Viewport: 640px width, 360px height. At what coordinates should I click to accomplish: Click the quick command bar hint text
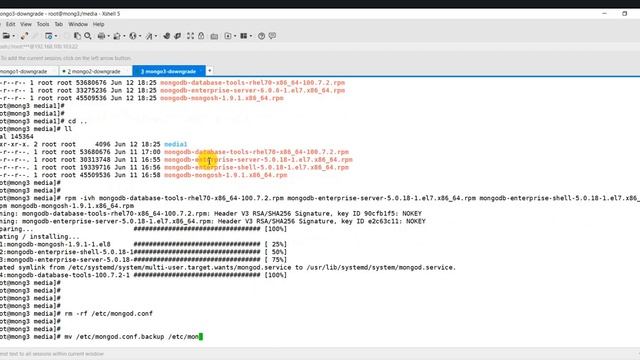pos(65,58)
